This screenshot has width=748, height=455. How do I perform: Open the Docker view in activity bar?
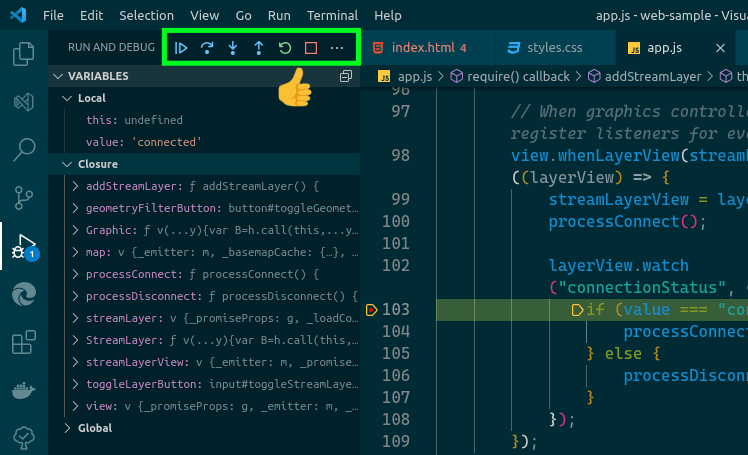[24, 390]
